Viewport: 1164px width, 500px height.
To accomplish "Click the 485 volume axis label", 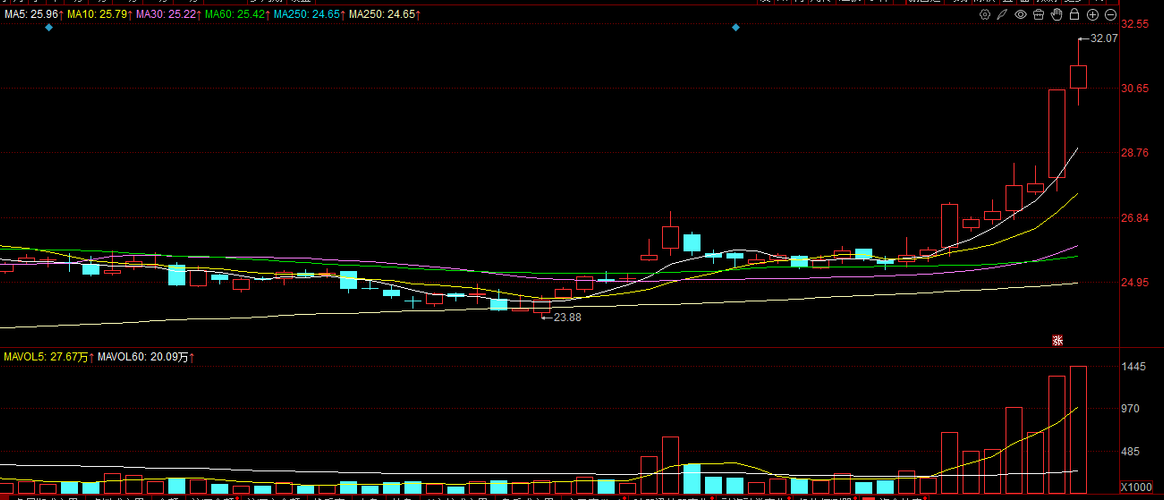I will [1130, 451].
